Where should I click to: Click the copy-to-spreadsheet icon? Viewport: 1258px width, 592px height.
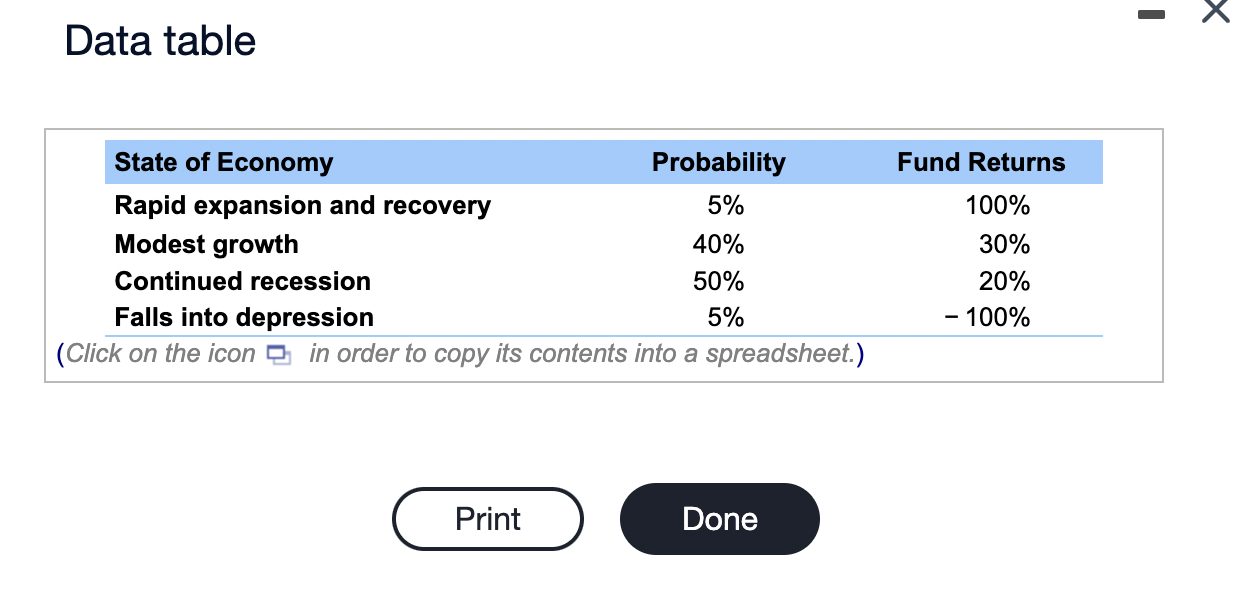(280, 354)
